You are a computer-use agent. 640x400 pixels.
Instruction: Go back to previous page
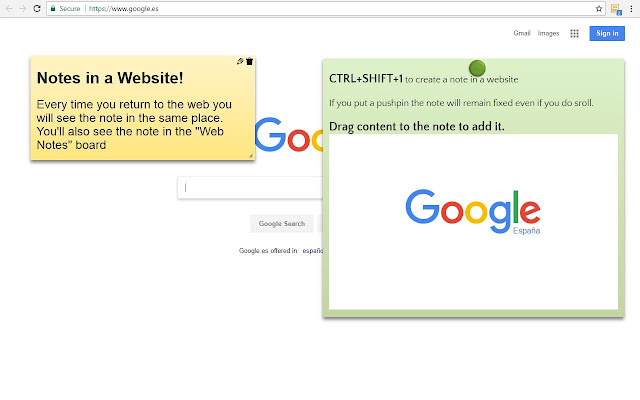click(9, 9)
